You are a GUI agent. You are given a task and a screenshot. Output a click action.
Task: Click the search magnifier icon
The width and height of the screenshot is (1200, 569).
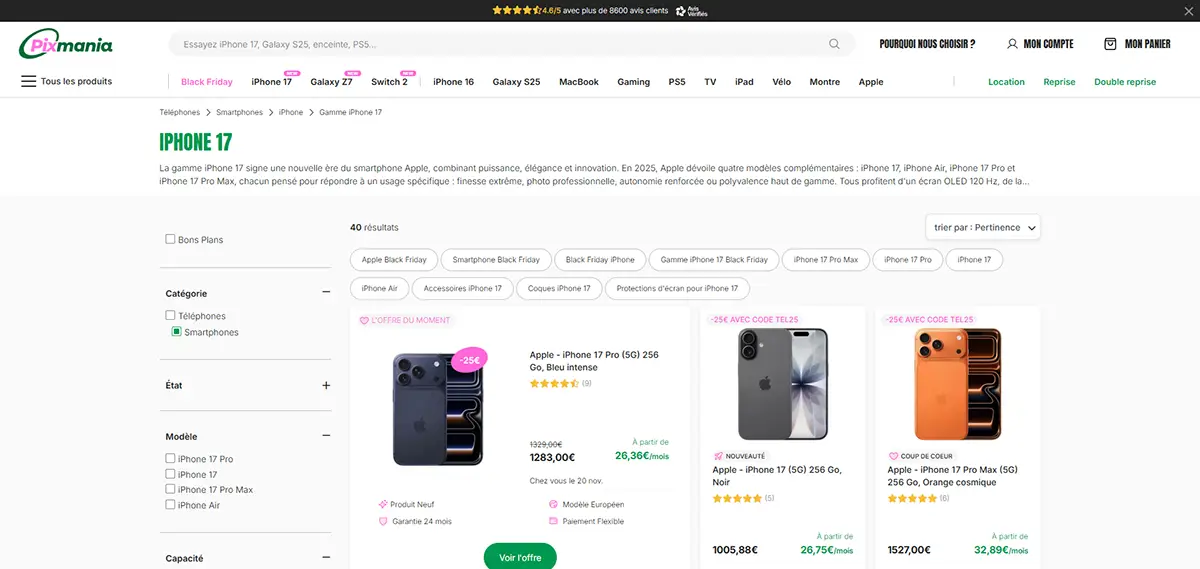pos(834,44)
